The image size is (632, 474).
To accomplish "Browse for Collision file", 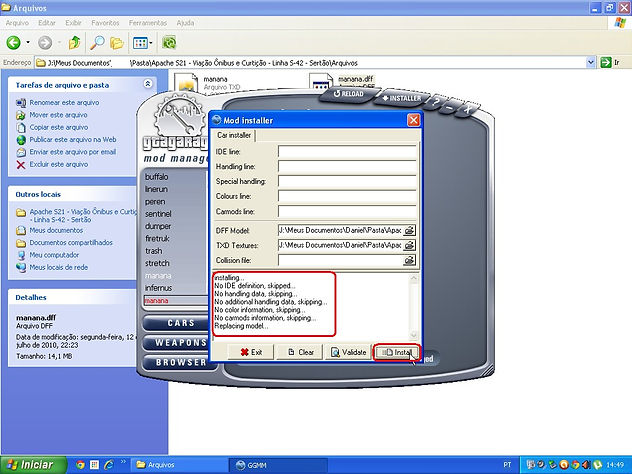I will point(409,260).
